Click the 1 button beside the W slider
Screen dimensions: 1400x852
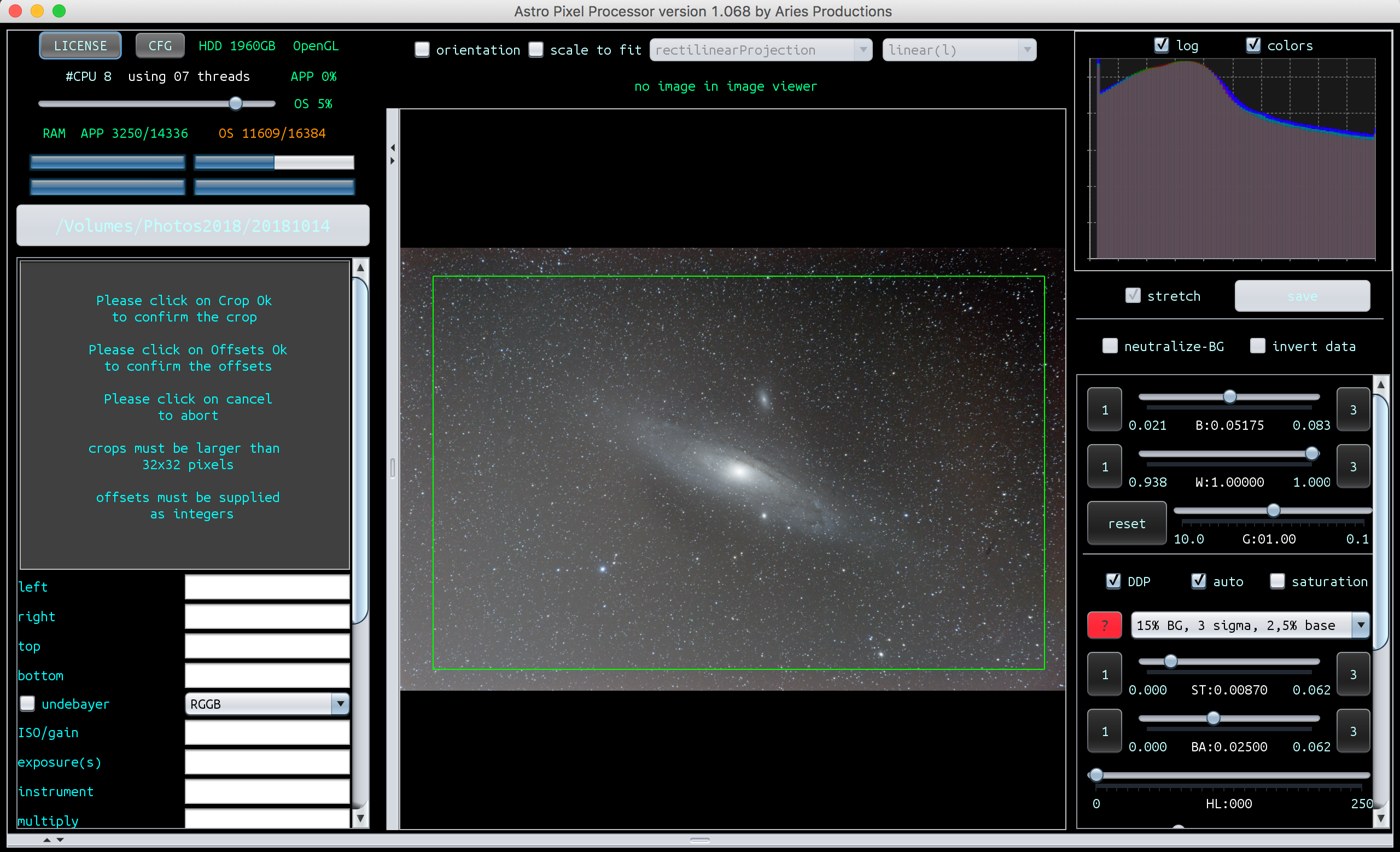pyautogui.click(x=1105, y=467)
